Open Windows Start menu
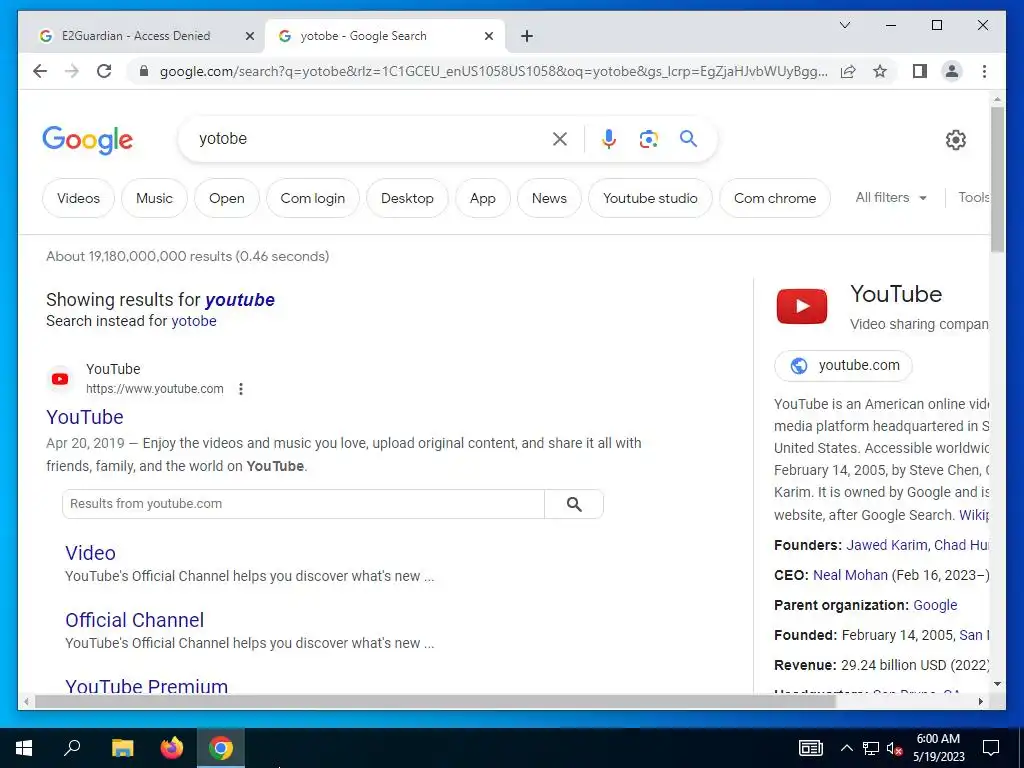Image resolution: width=1024 pixels, height=768 pixels. (x=24, y=748)
